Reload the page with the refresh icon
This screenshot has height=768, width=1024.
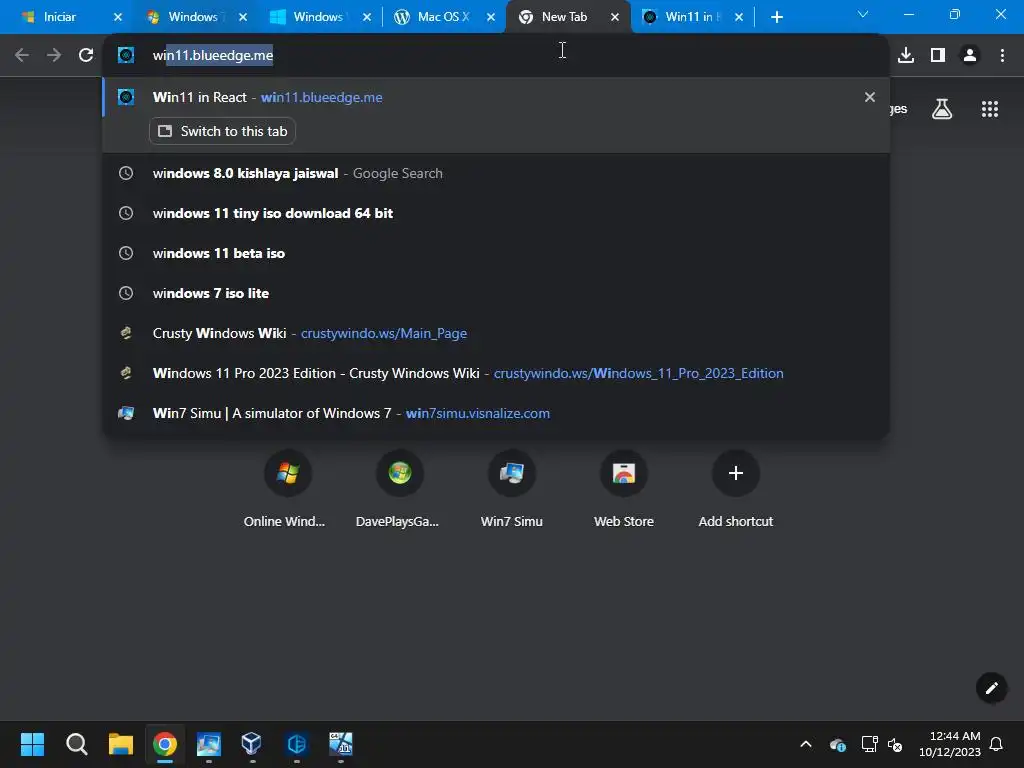86,56
